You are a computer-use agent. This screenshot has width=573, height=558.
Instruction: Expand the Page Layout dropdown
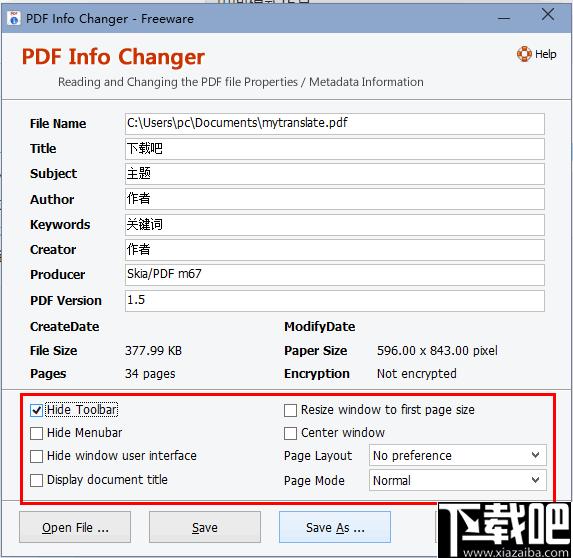[458, 455]
